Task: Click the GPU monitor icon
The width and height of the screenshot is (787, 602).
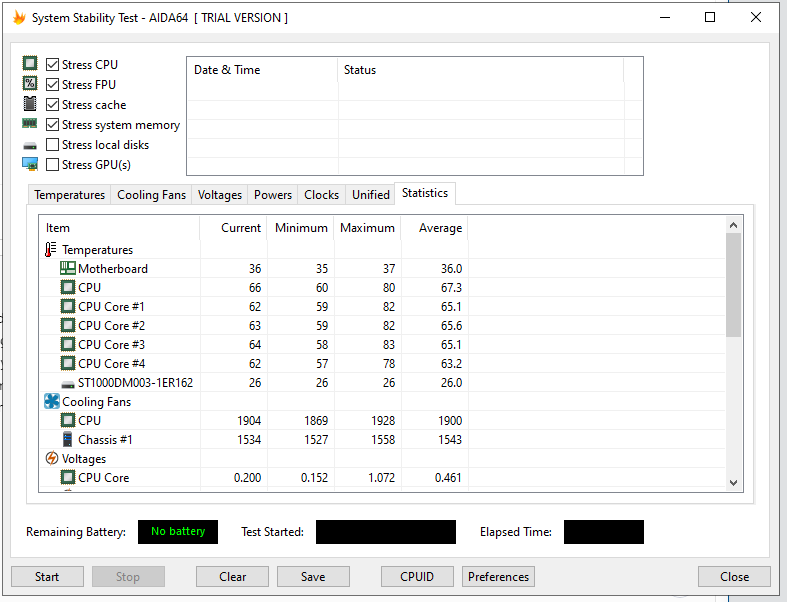Action: (30, 164)
